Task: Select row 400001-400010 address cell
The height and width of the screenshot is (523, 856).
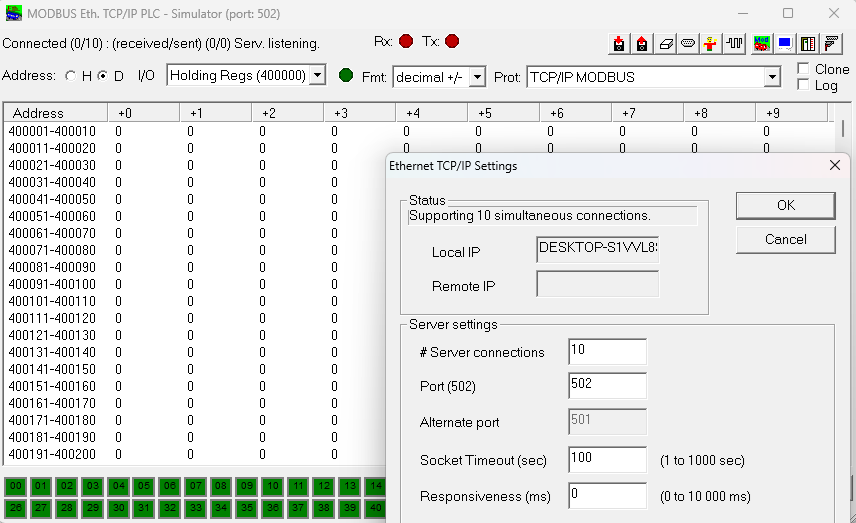Action: pos(52,131)
